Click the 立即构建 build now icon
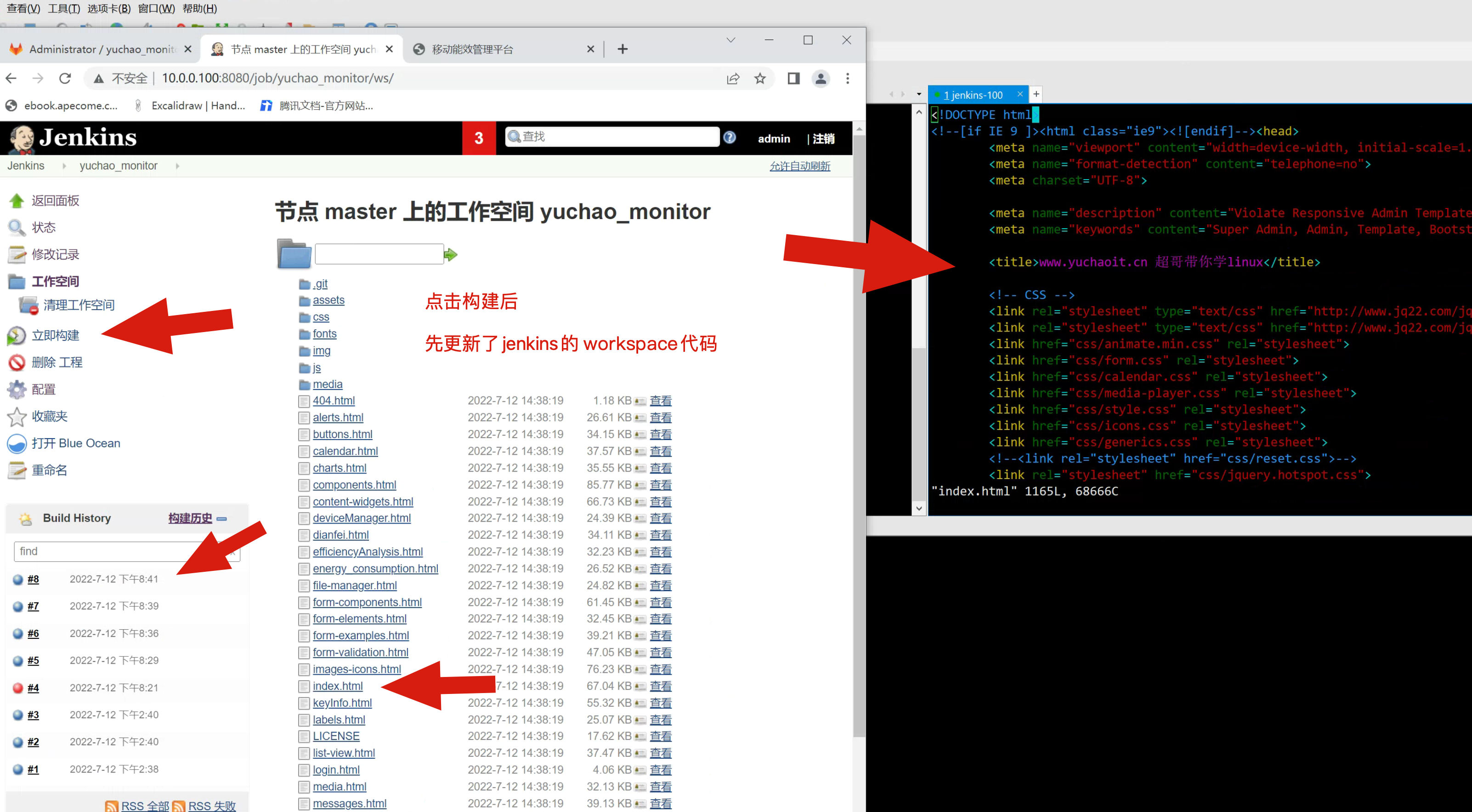Screen dimensions: 1472x812 point(17,335)
